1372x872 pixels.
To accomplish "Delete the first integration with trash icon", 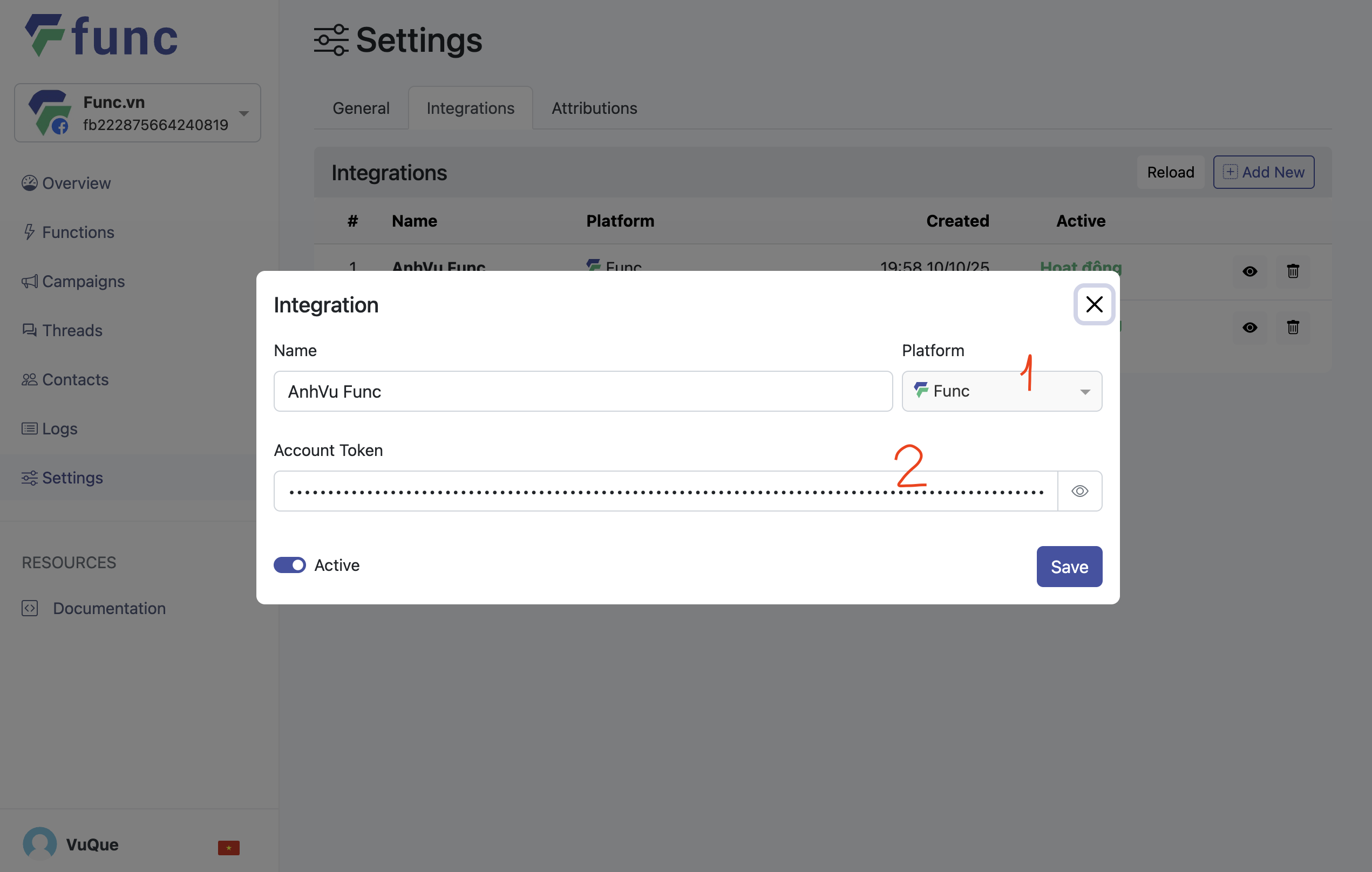I will 1292,271.
